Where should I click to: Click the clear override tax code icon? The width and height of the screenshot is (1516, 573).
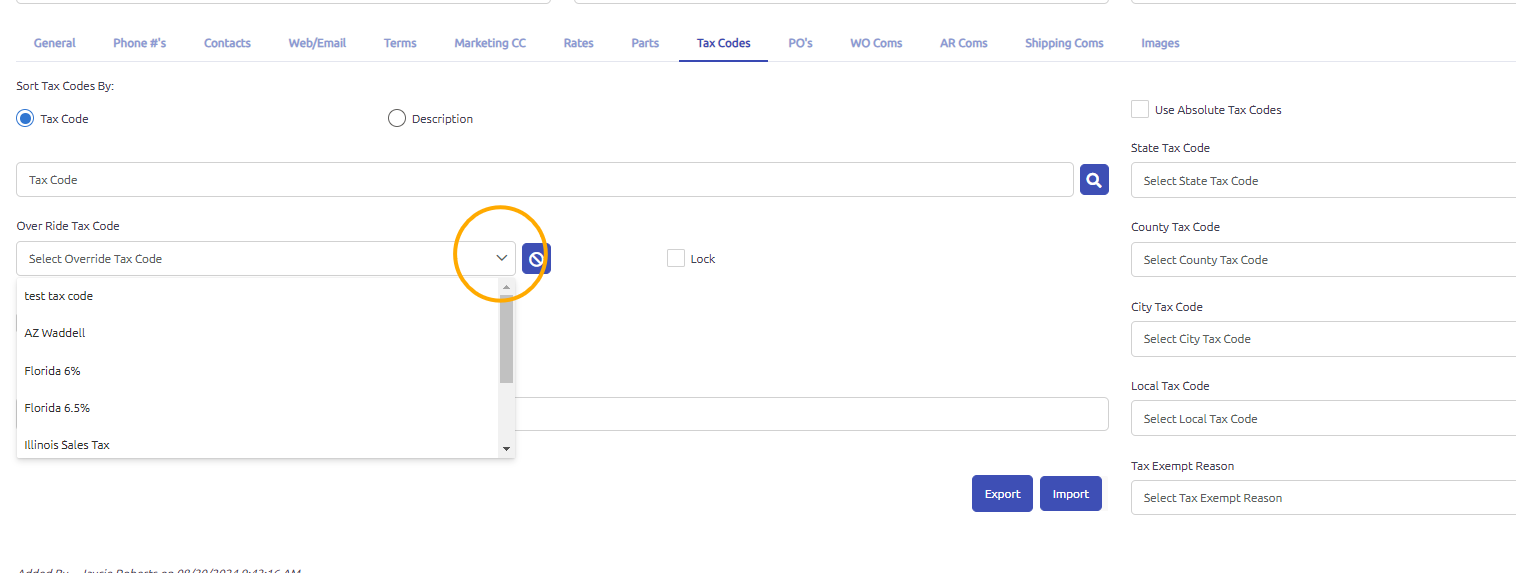[x=536, y=258]
